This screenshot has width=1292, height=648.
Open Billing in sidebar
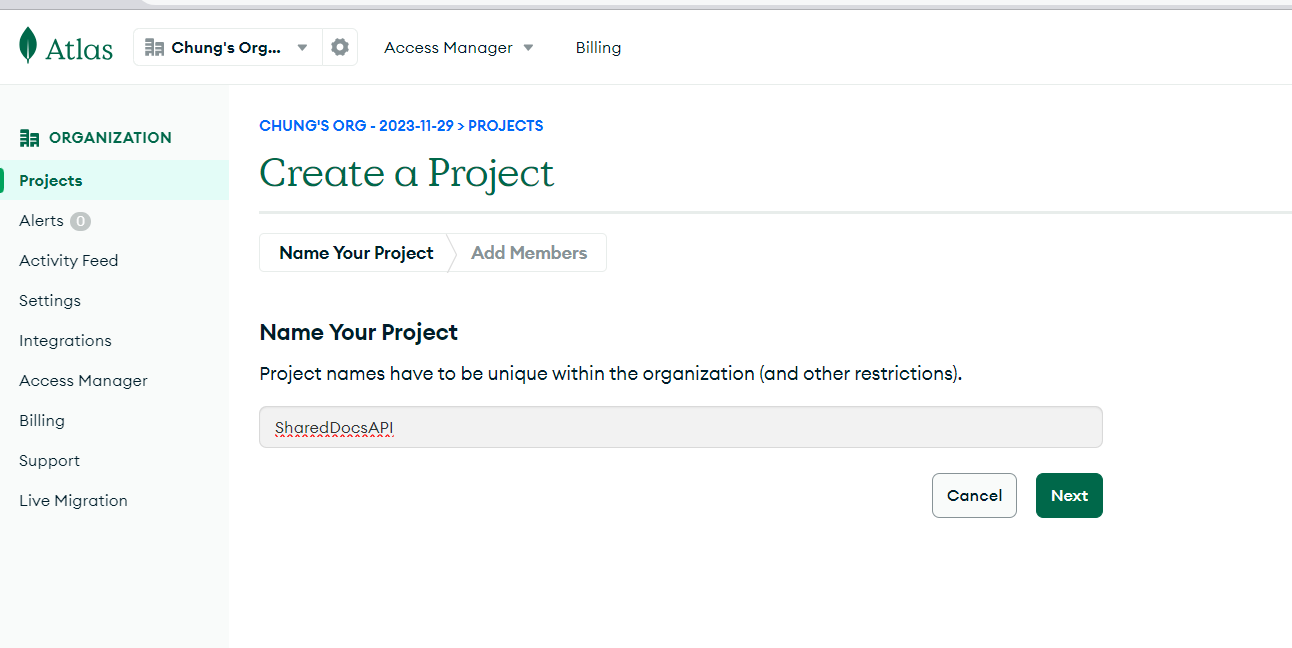click(x=42, y=420)
